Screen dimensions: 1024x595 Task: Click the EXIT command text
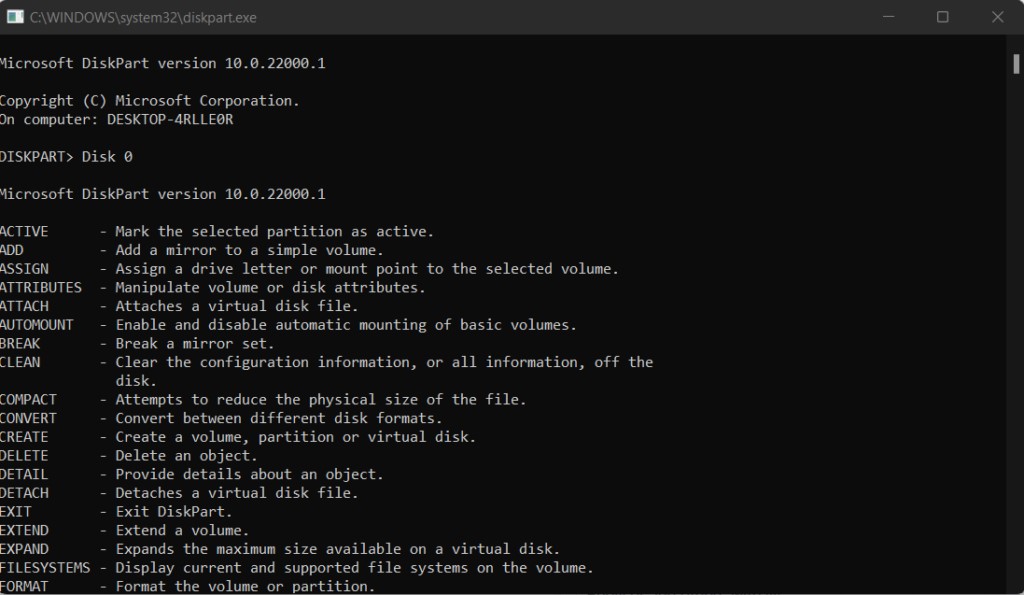click(x=16, y=511)
